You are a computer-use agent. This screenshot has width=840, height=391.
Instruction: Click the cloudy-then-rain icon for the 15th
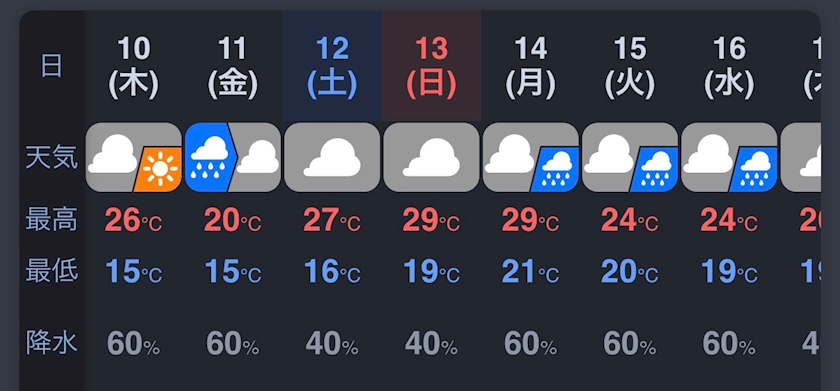(x=630, y=157)
